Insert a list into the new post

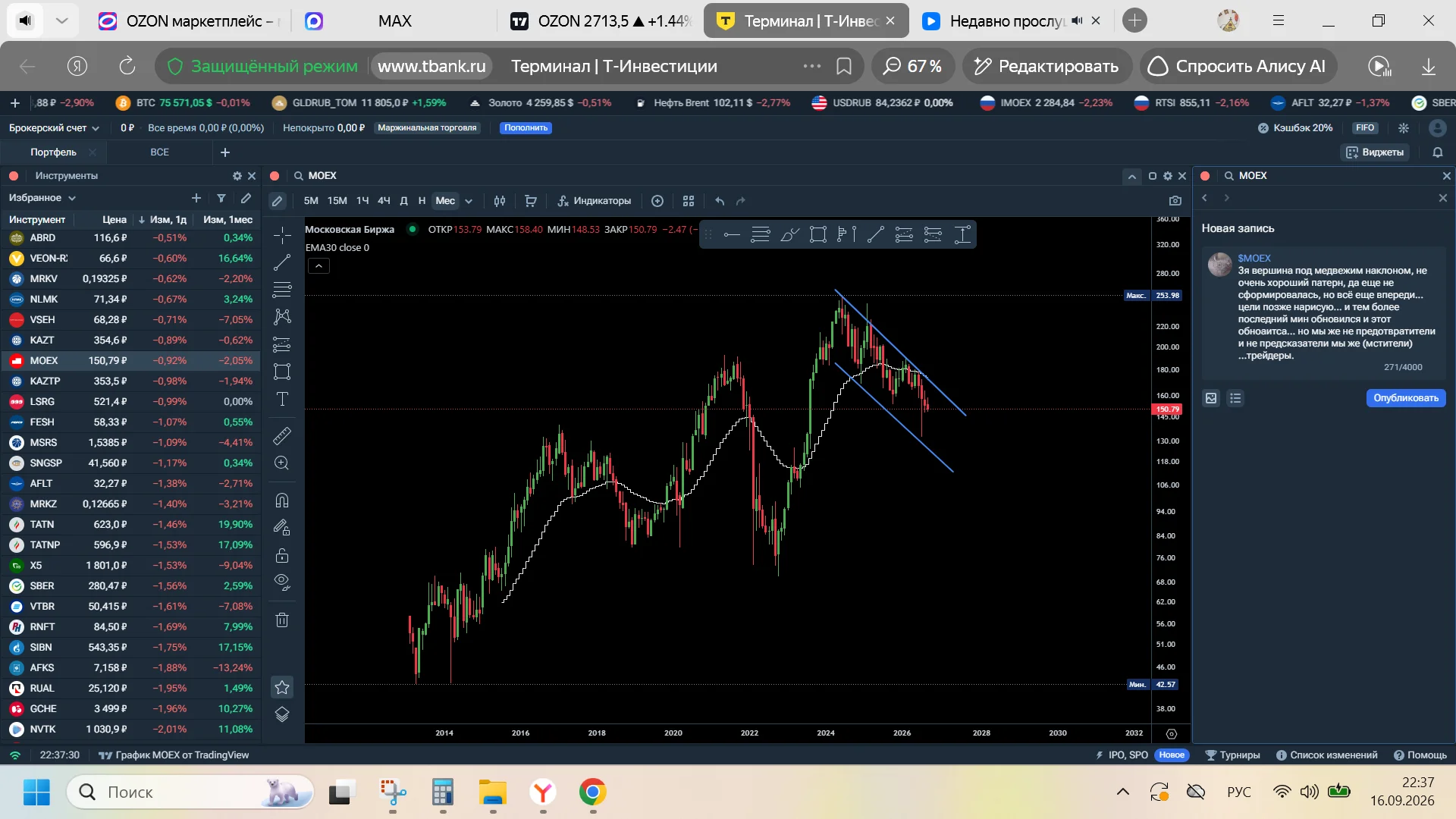[x=1235, y=398]
